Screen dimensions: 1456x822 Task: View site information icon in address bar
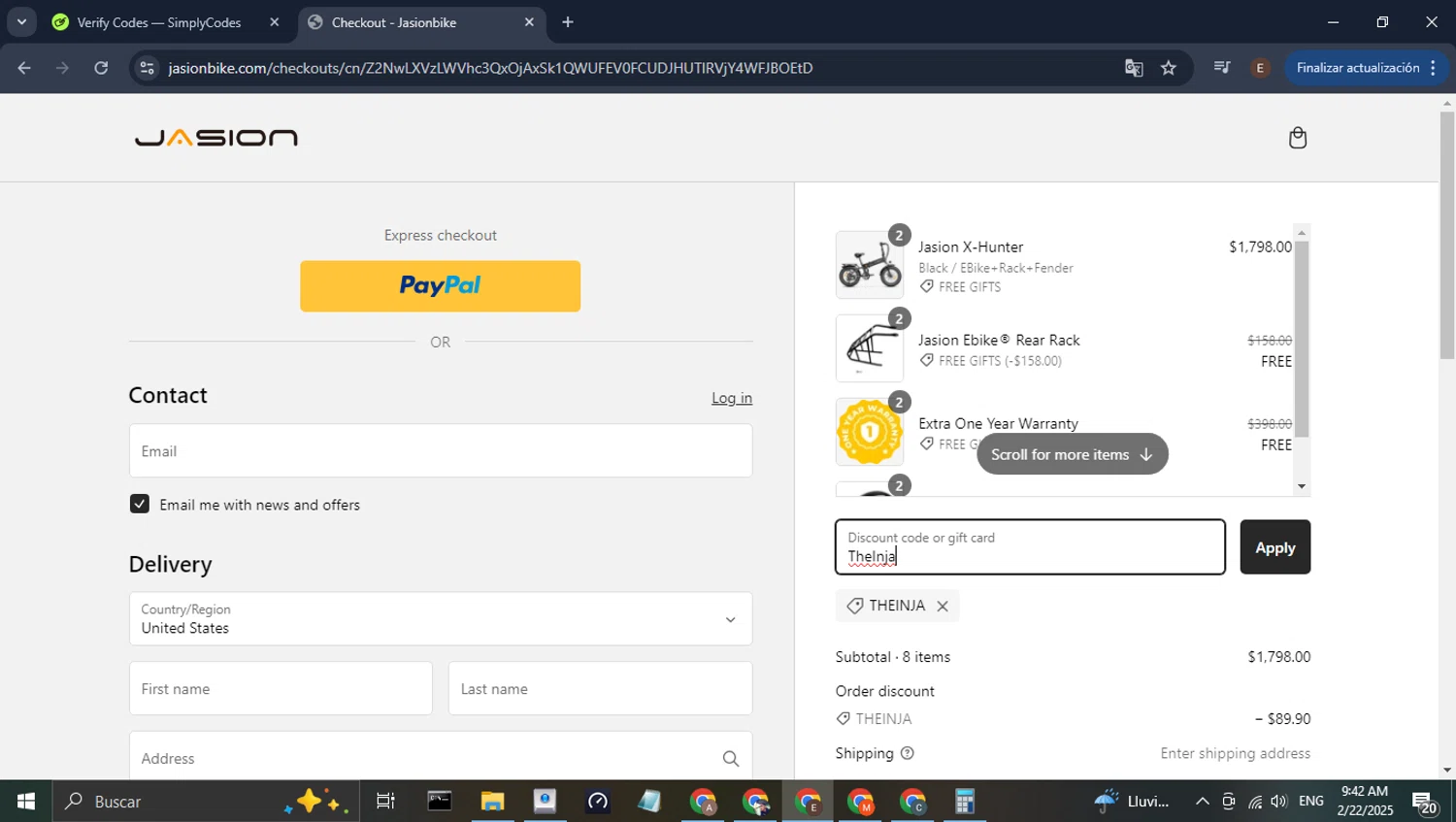click(147, 68)
